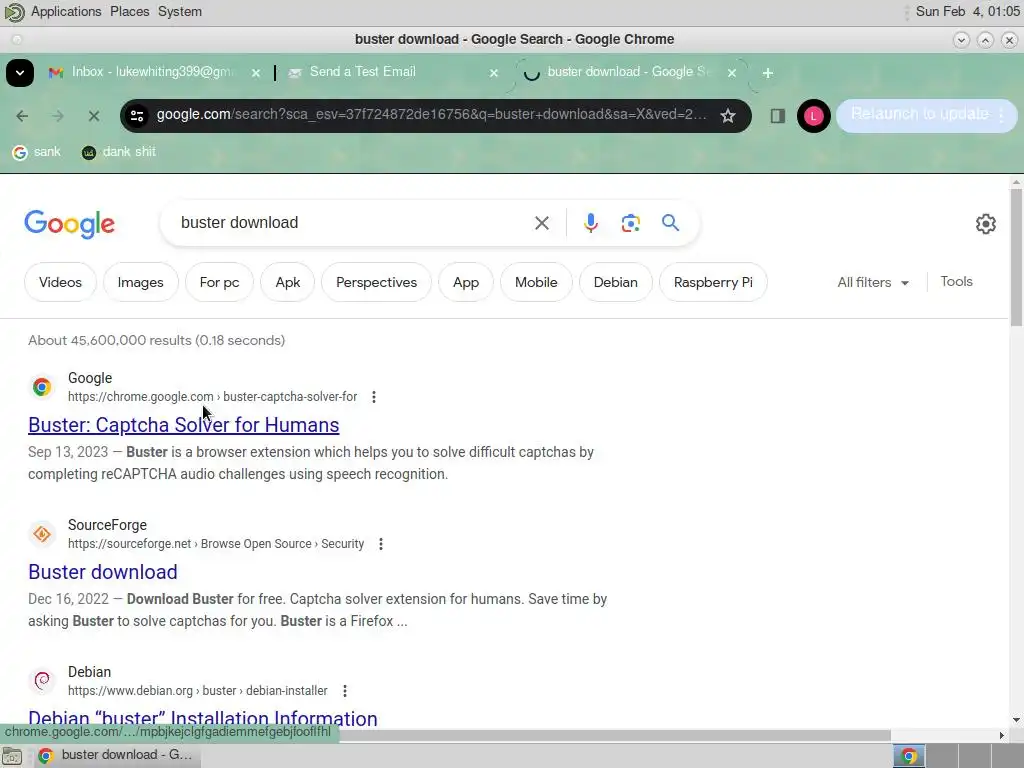1024x768 pixels.
Task: Select the Debian filter chip
Action: coord(615,282)
